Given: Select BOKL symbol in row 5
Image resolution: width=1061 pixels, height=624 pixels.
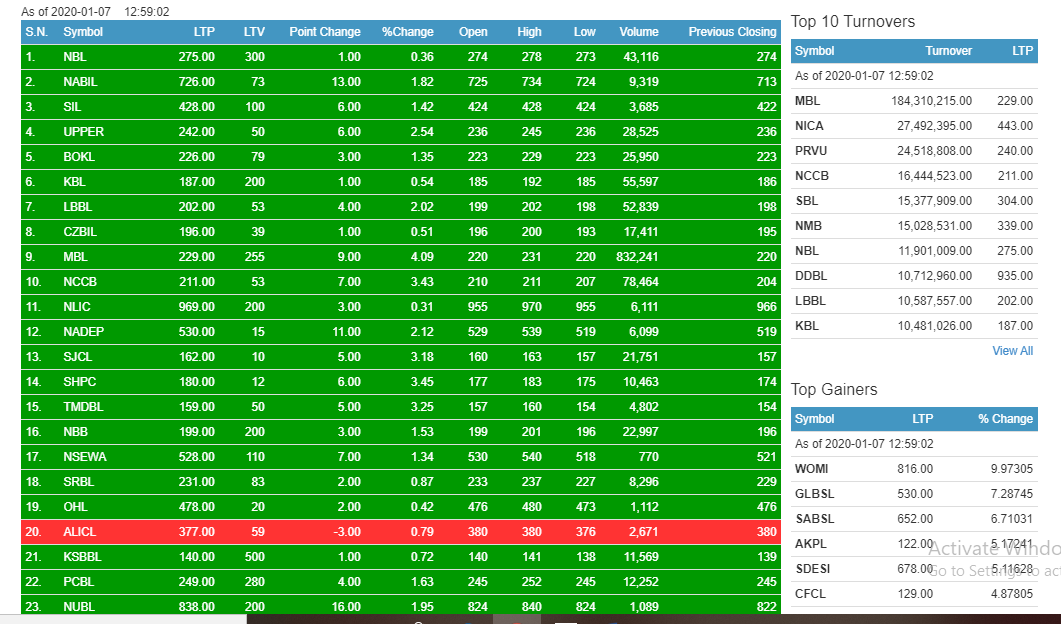Looking at the screenshot, I should pos(78,157).
